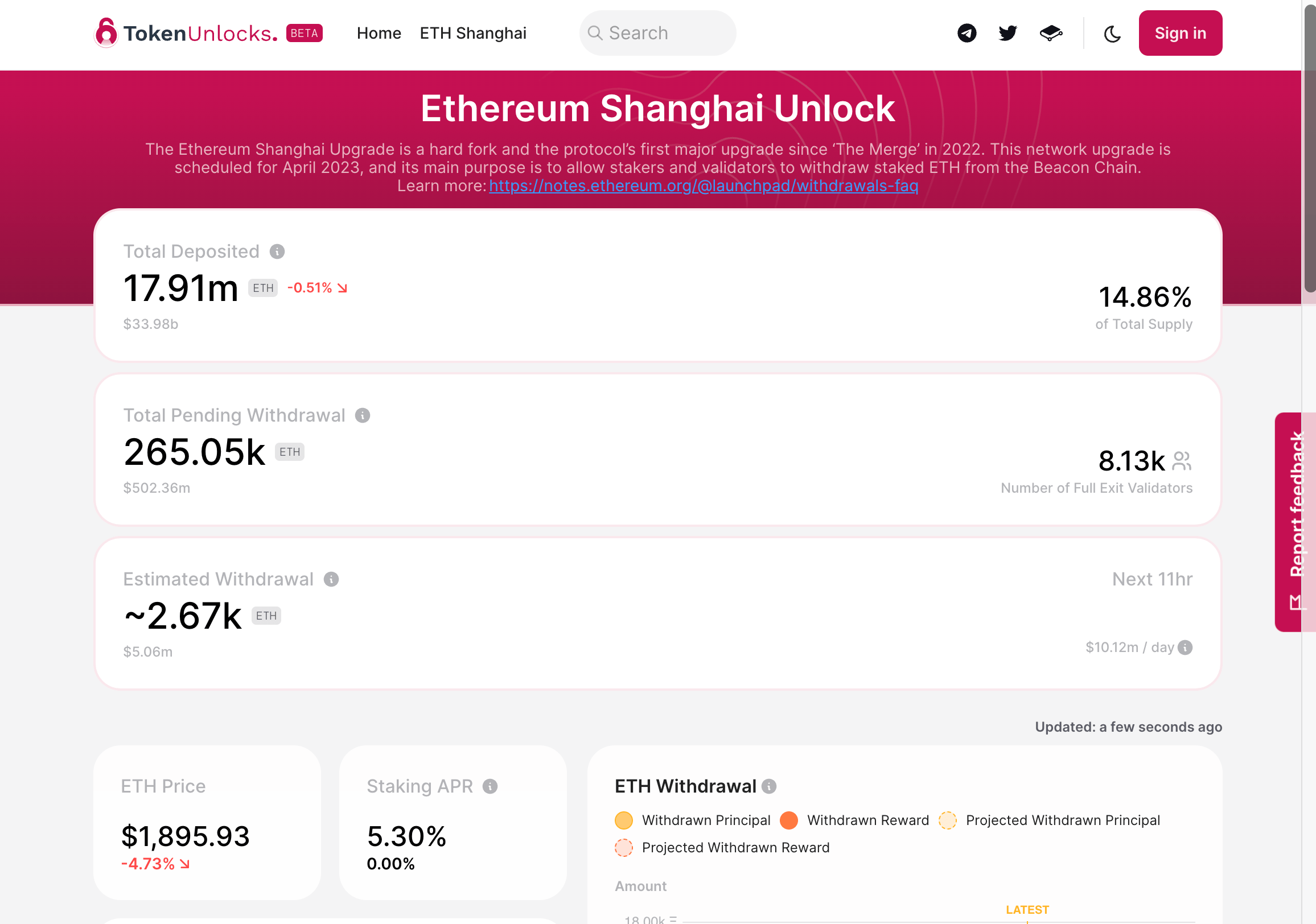Toggle Projected Withdrawn Reward legend series
The image size is (1316, 924).
pyautogui.click(x=722, y=847)
